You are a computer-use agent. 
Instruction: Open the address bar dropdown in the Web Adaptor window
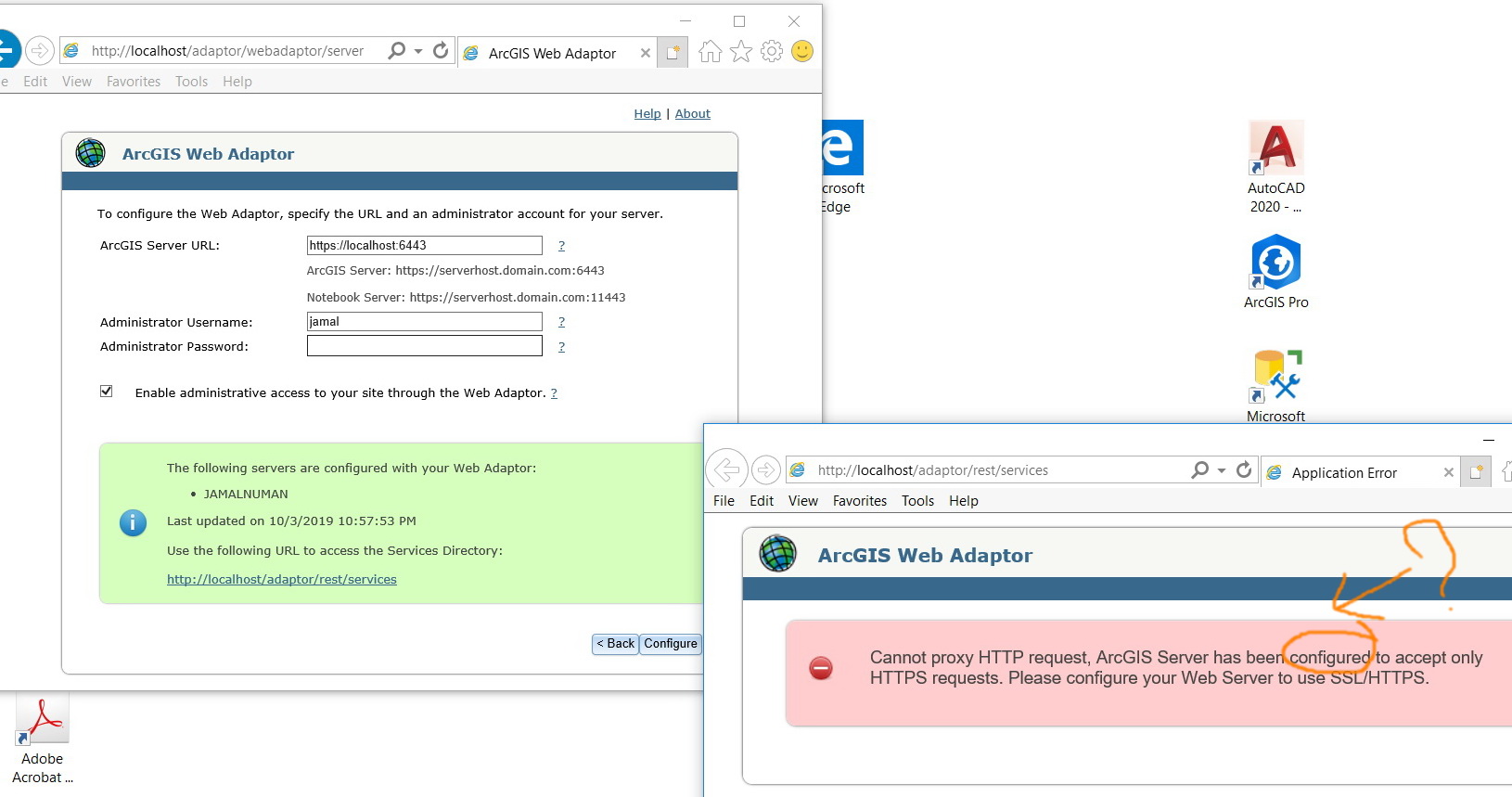pos(418,51)
